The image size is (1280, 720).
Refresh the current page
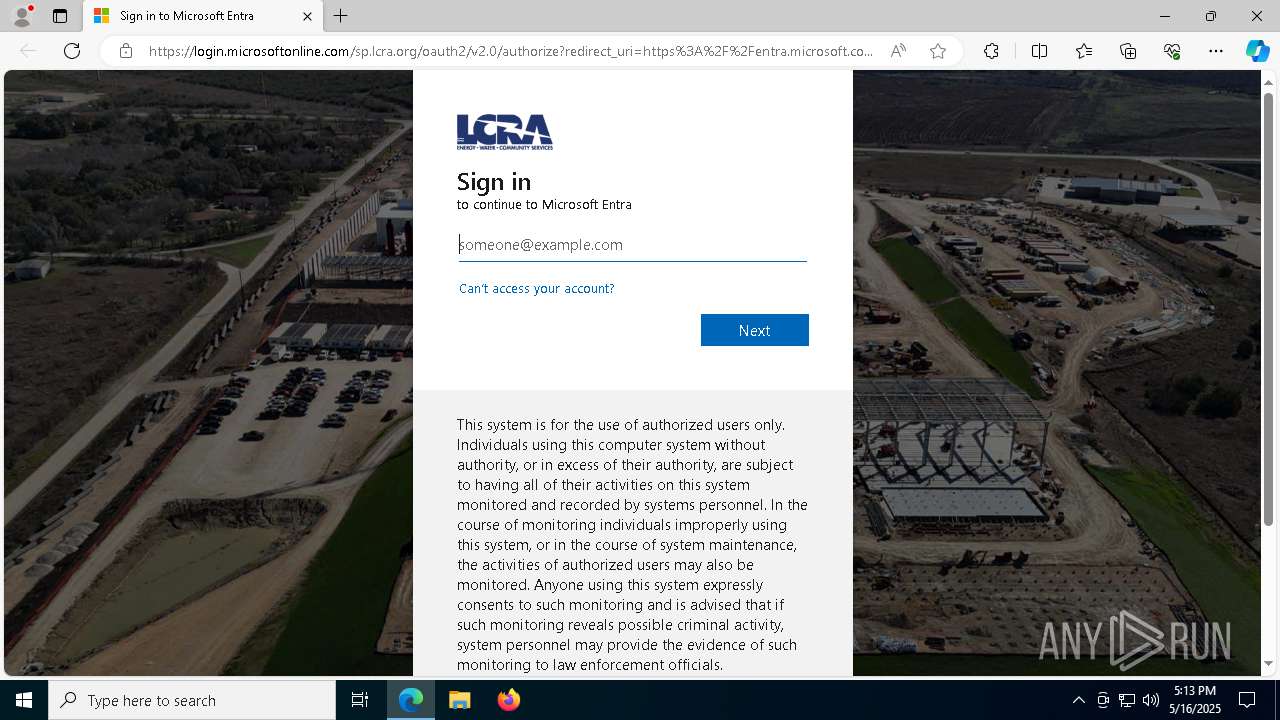72,51
